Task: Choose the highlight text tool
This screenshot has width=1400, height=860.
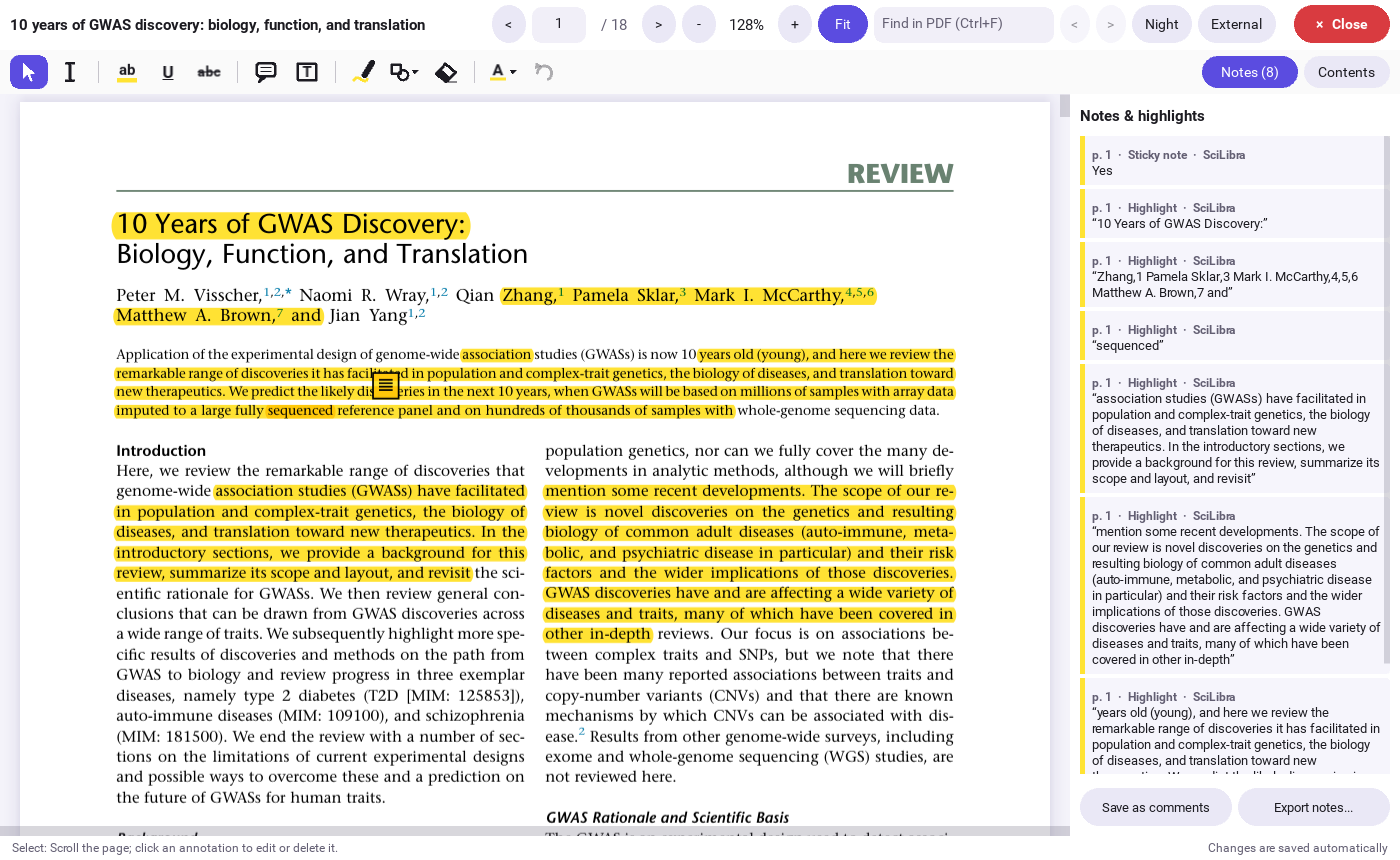Action: pos(127,72)
